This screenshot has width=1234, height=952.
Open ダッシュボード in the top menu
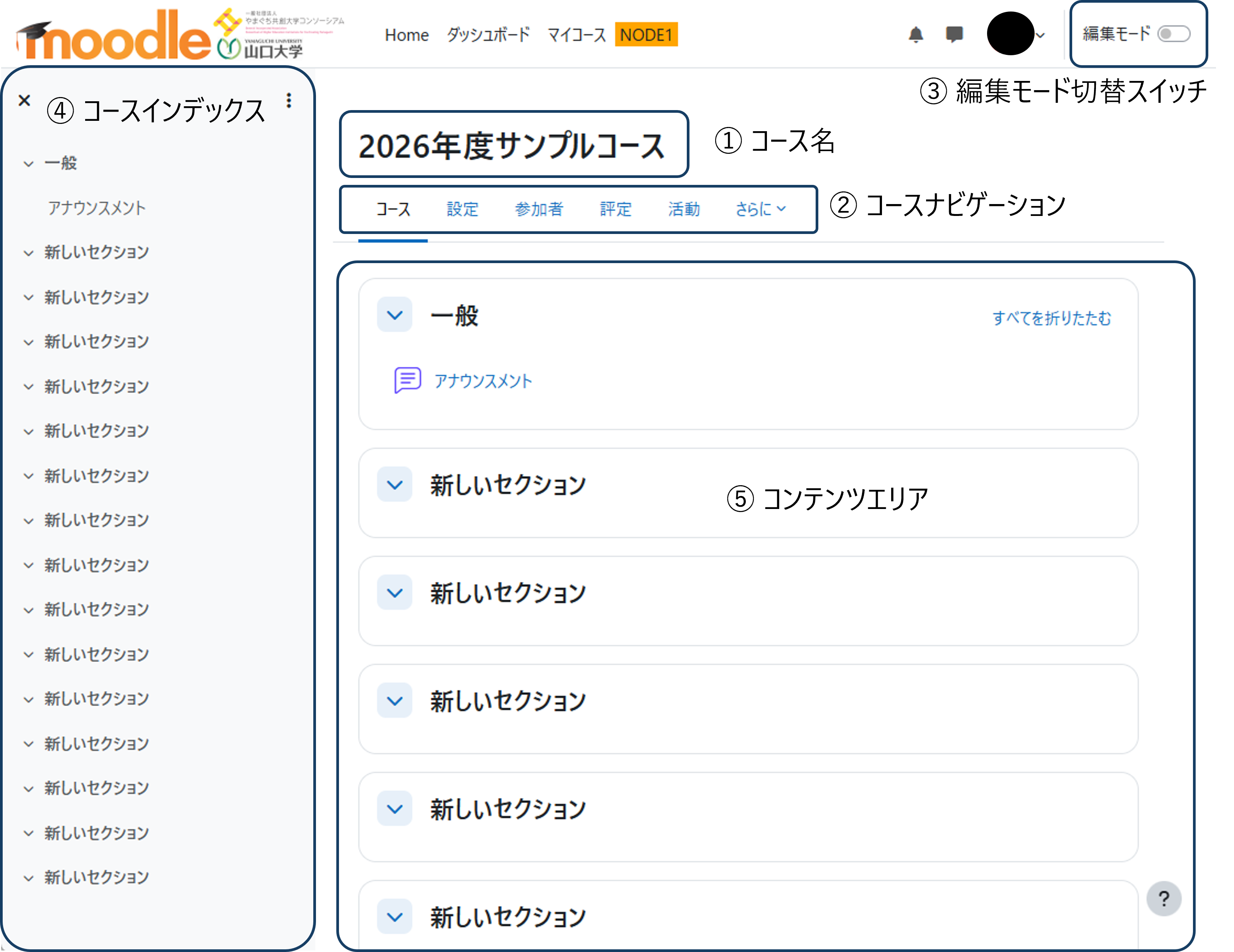[x=488, y=35]
